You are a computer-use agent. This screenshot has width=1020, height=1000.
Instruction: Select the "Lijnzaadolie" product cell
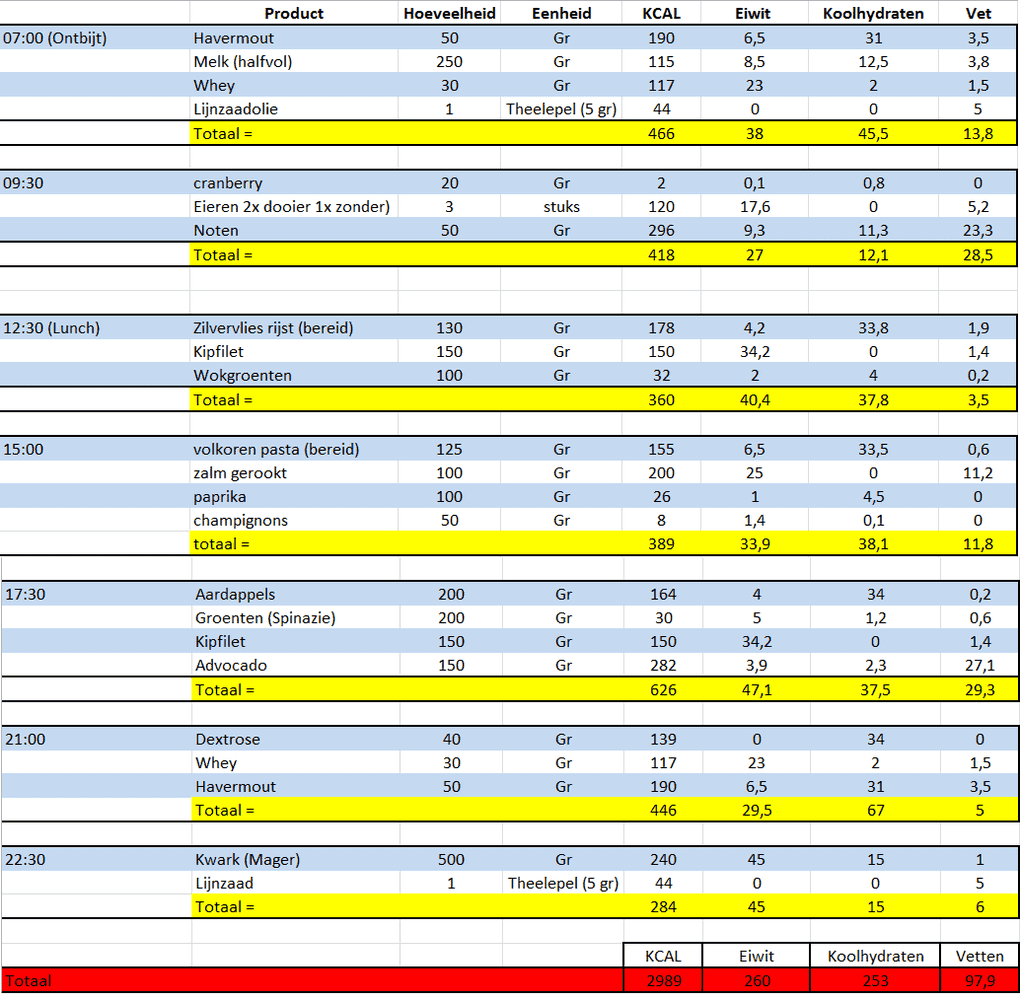[236, 109]
